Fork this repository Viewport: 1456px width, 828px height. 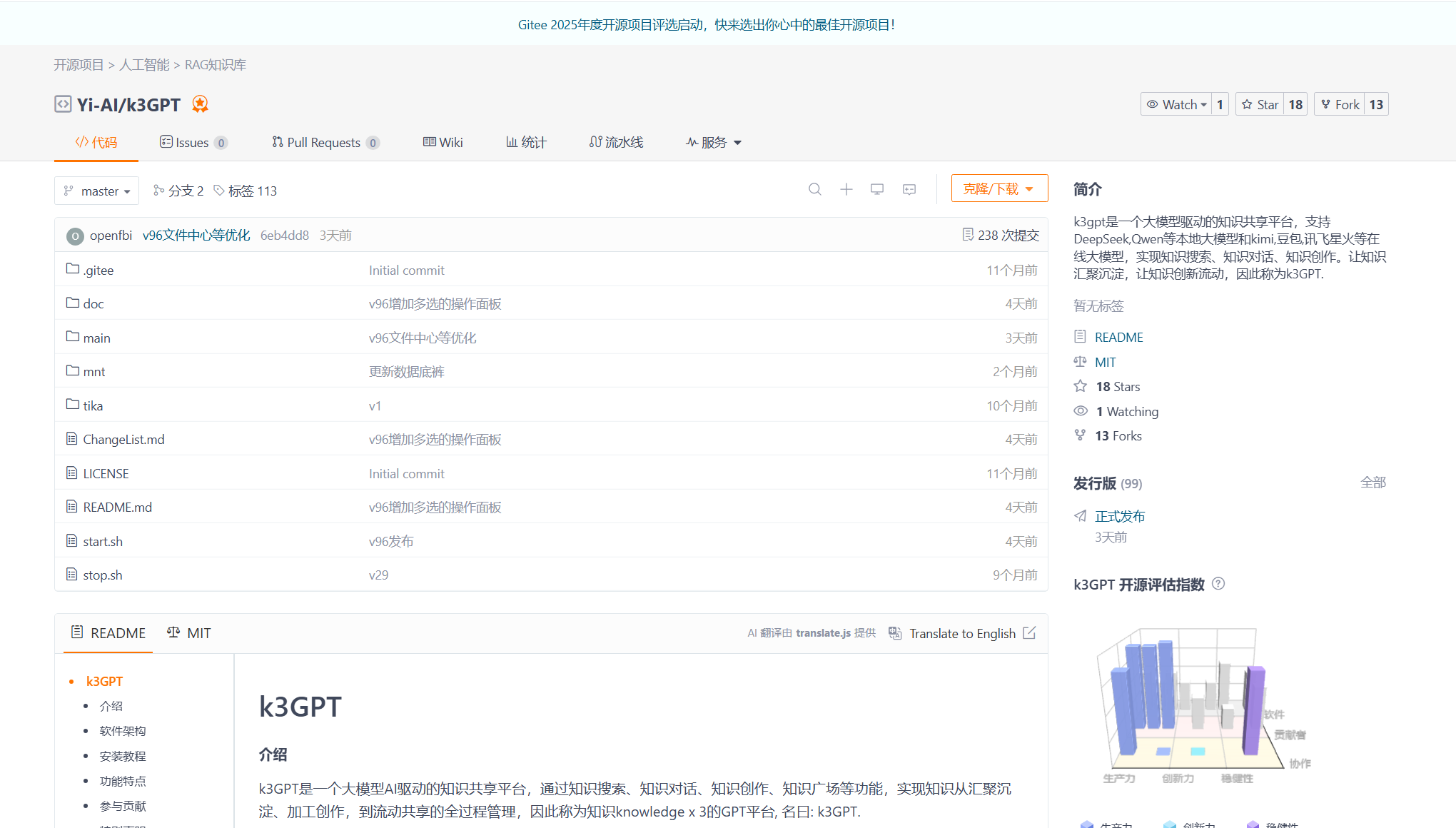[x=1340, y=105]
